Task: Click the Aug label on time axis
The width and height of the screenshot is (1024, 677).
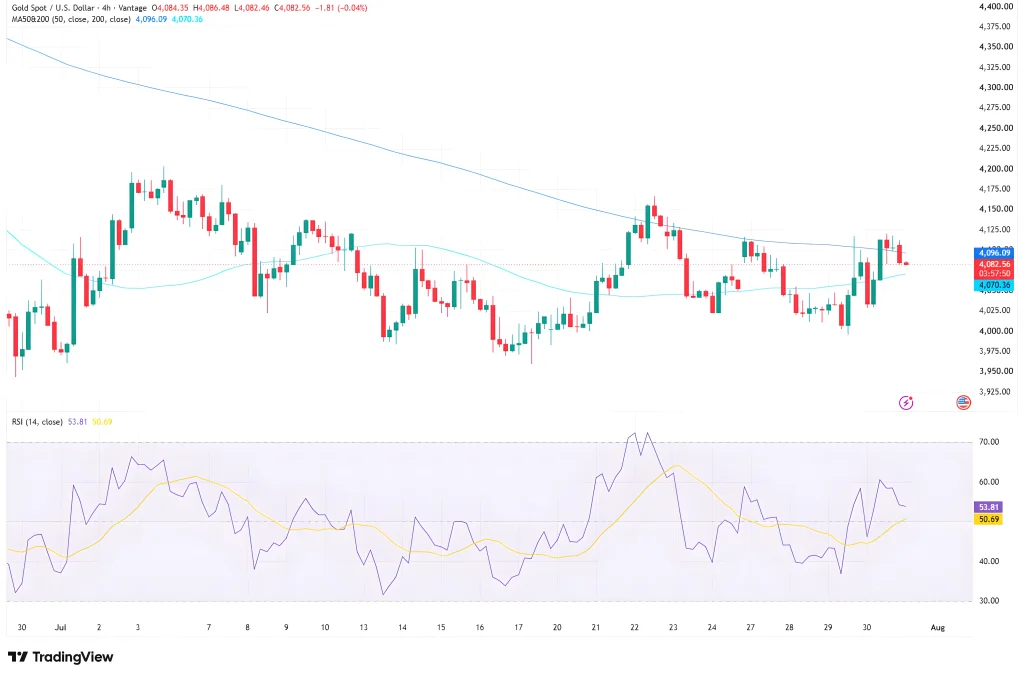Action: pos(937,627)
